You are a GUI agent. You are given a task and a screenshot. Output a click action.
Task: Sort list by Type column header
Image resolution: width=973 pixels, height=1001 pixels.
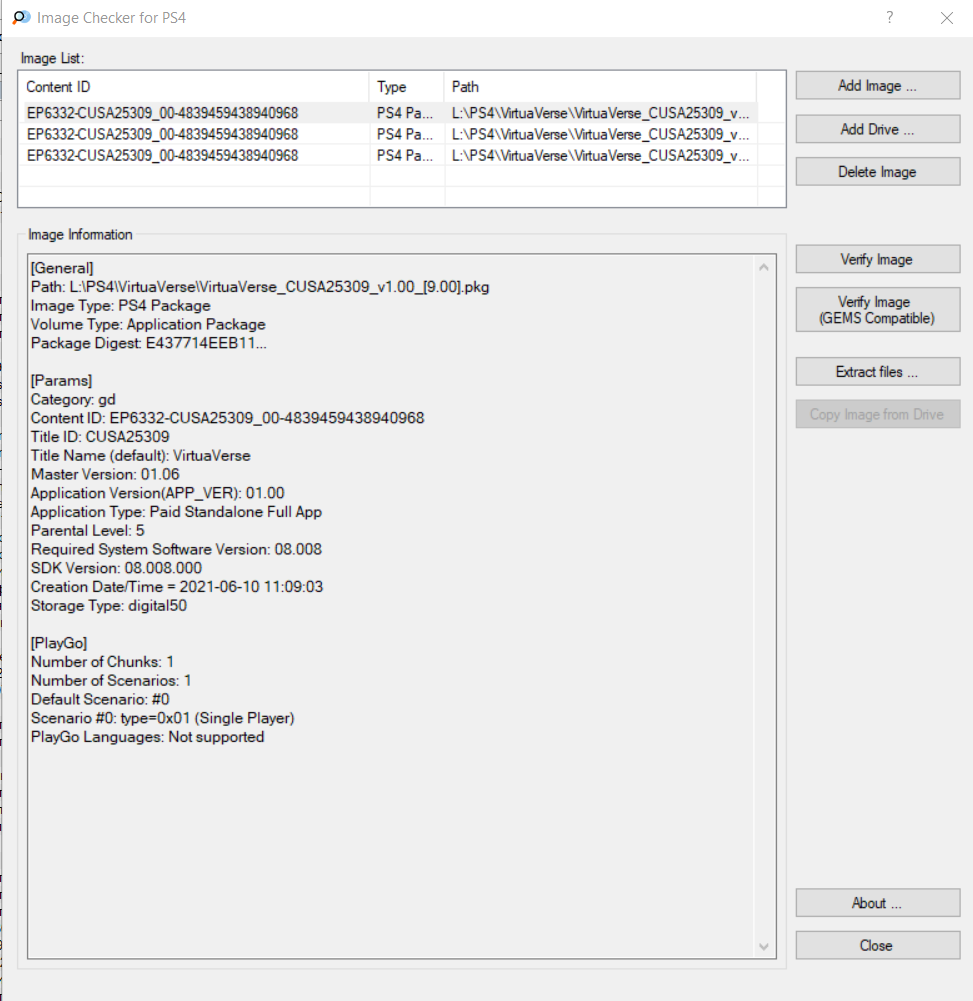tap(406, 87)
